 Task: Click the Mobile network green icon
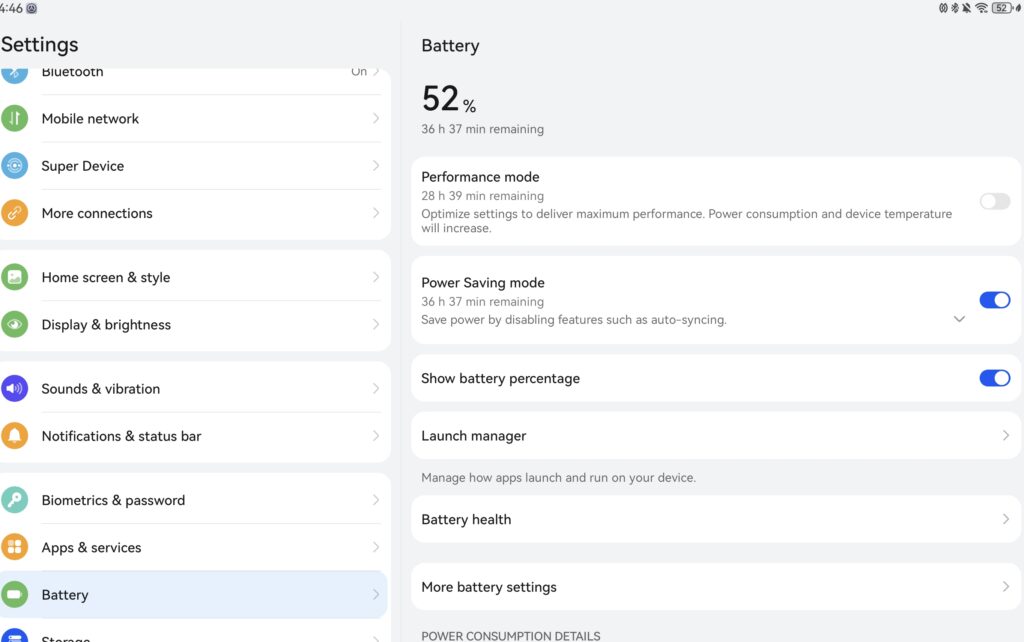pyautogui.click(x=14, y=118)
